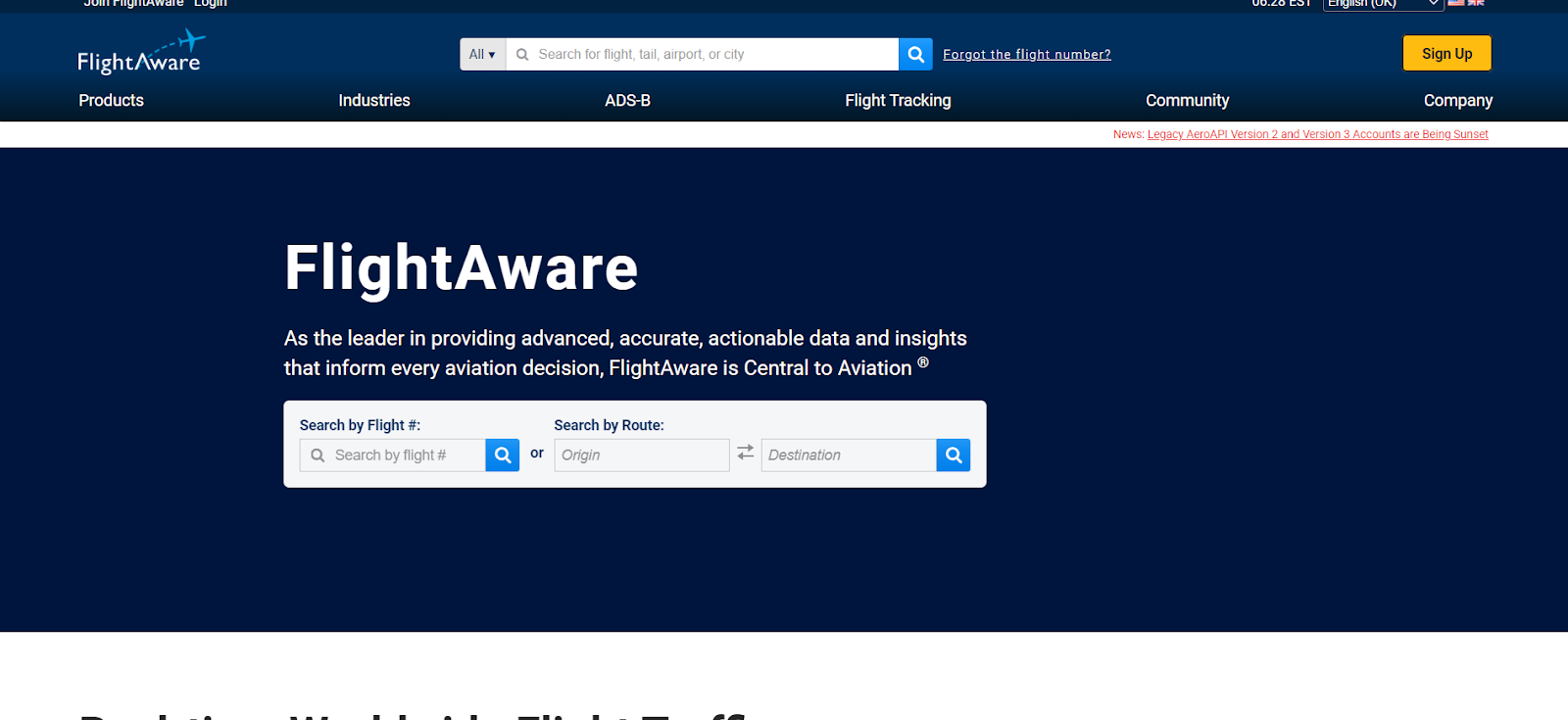
Task: Click into the 'Search by flight #' field
Action: pyautogui.click(x=393, y=455)
